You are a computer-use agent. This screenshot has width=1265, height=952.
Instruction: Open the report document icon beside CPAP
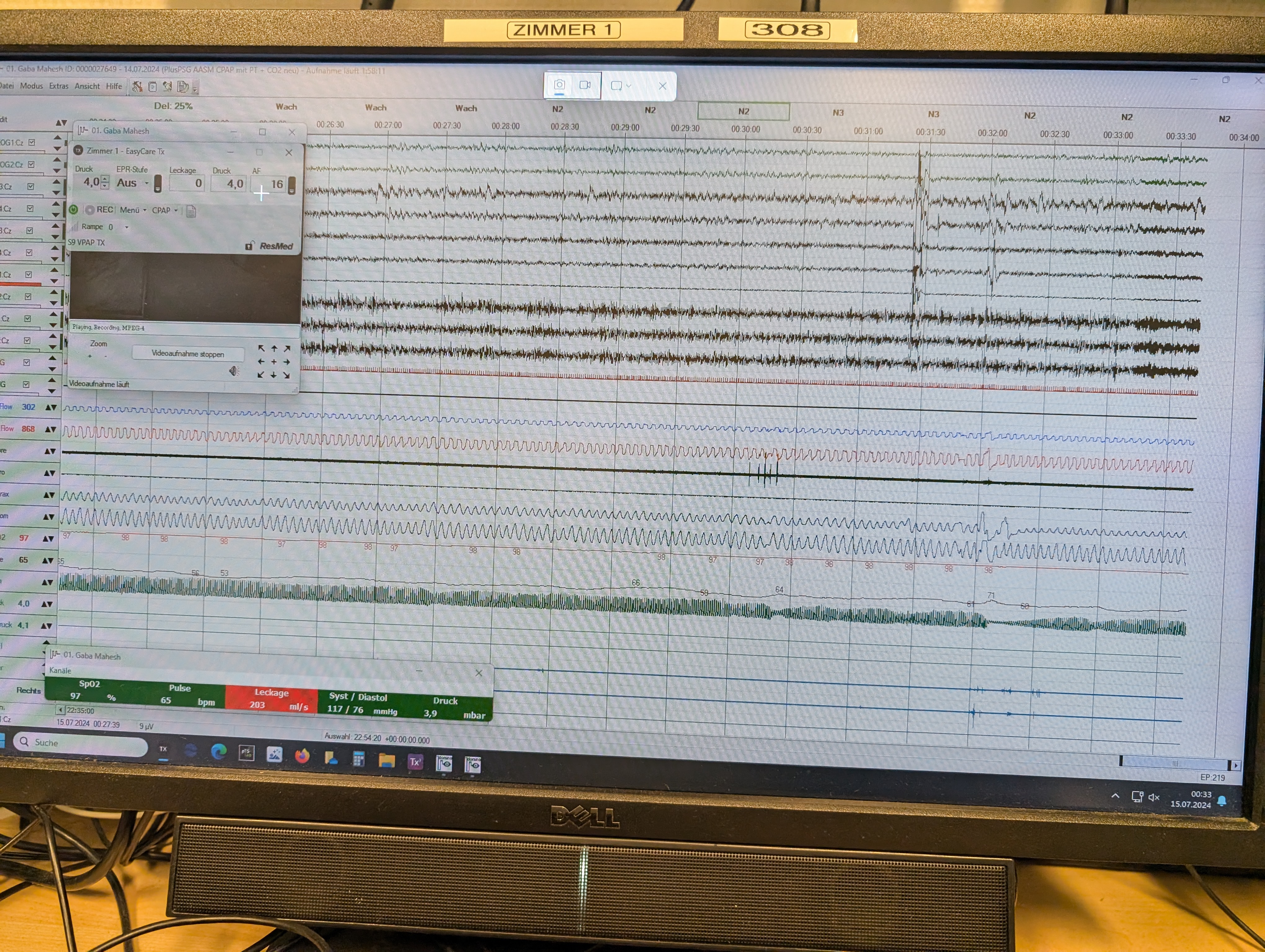click(191, 211)
